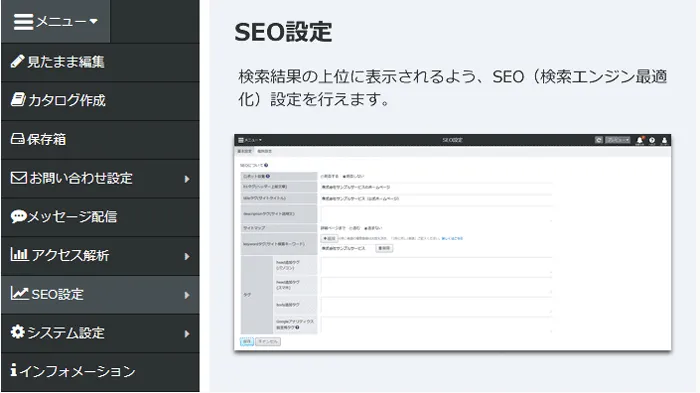This screenshot has width=700, height=393.
Task: Click the envelope icon for お問い合わせ設定
Action: [x=19, y=178]
